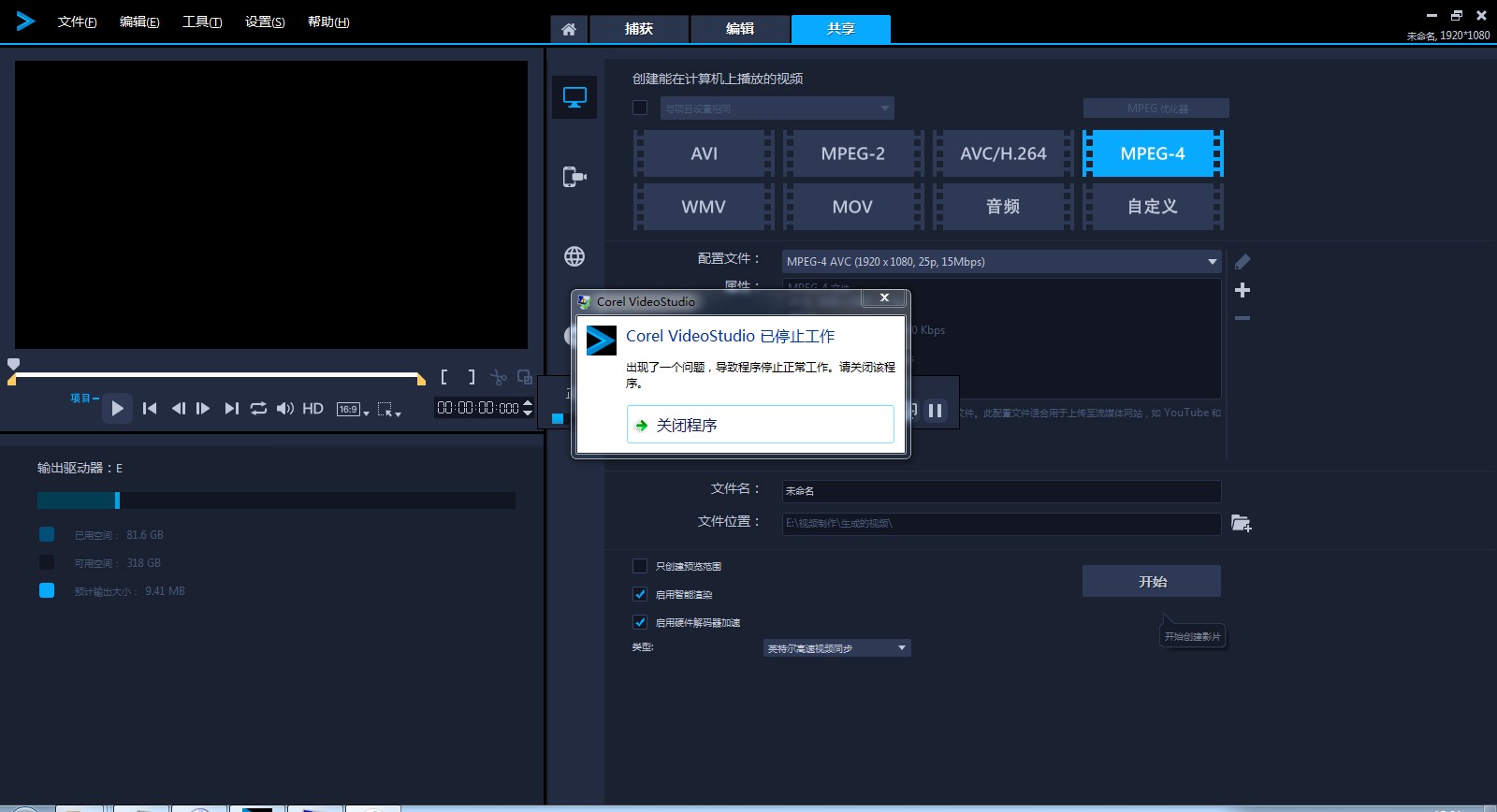Viewport: 1497px width, 812px height.
Task: Expand the 配置文件 profile dropdown
Action: point(1002,262)
